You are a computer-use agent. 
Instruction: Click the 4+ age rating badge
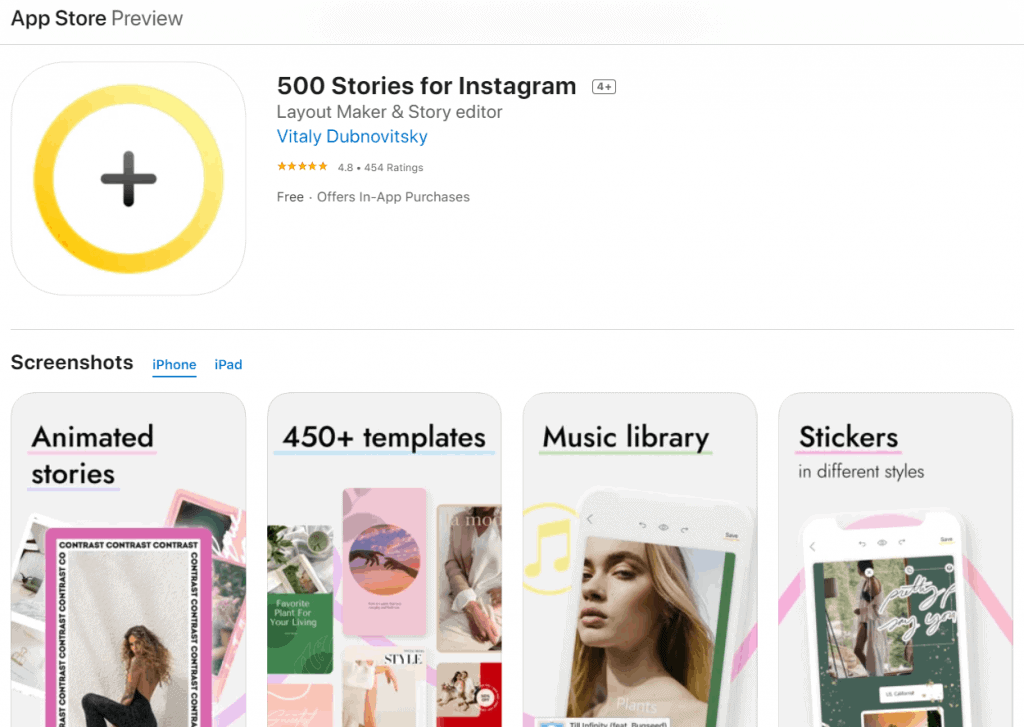point(604,87)
